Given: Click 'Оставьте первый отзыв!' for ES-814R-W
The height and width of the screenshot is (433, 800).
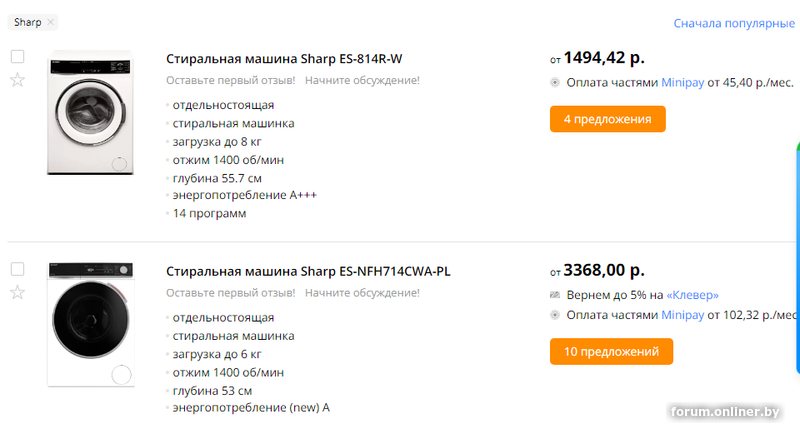Looking at the screenshot, I should click(231, 81).
